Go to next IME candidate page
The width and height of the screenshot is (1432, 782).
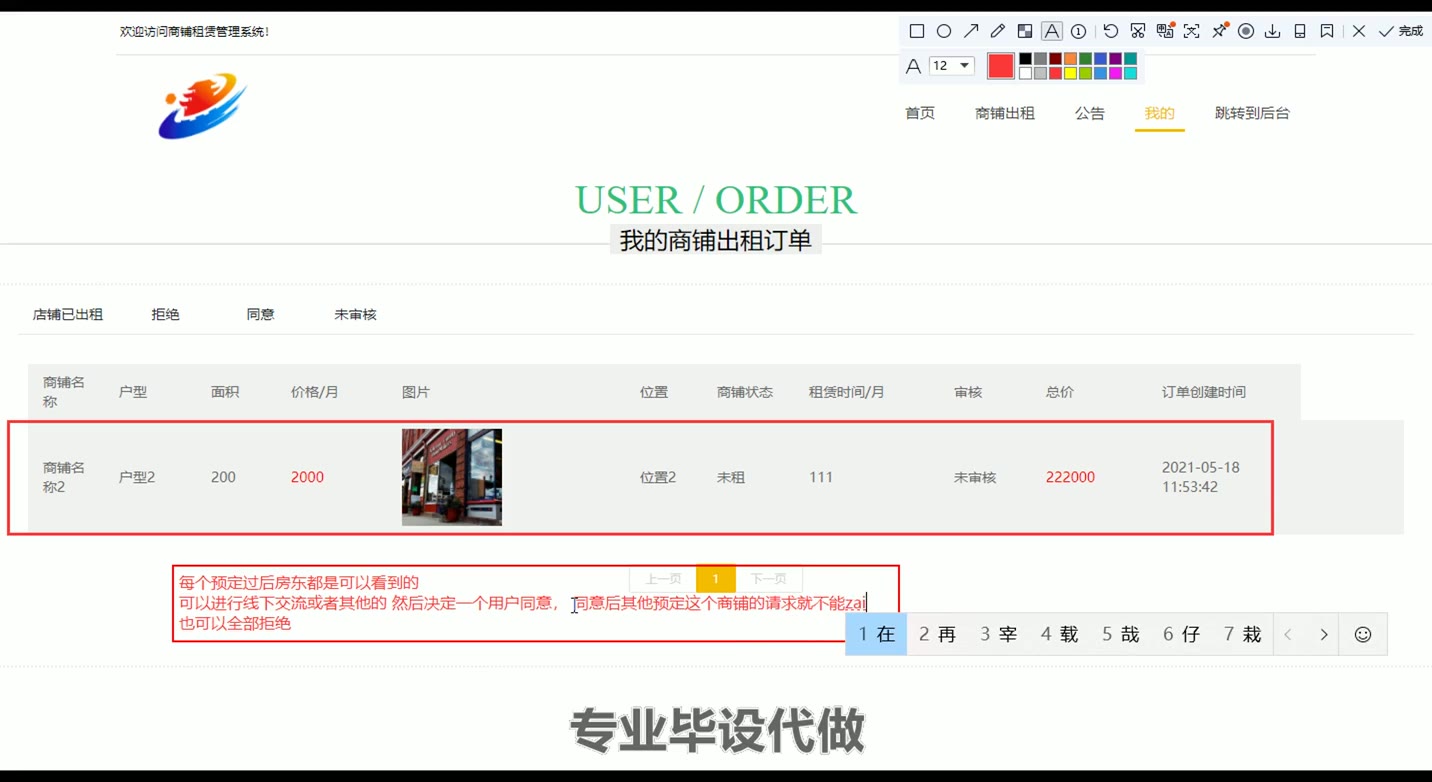click(x=1324, y=634)
